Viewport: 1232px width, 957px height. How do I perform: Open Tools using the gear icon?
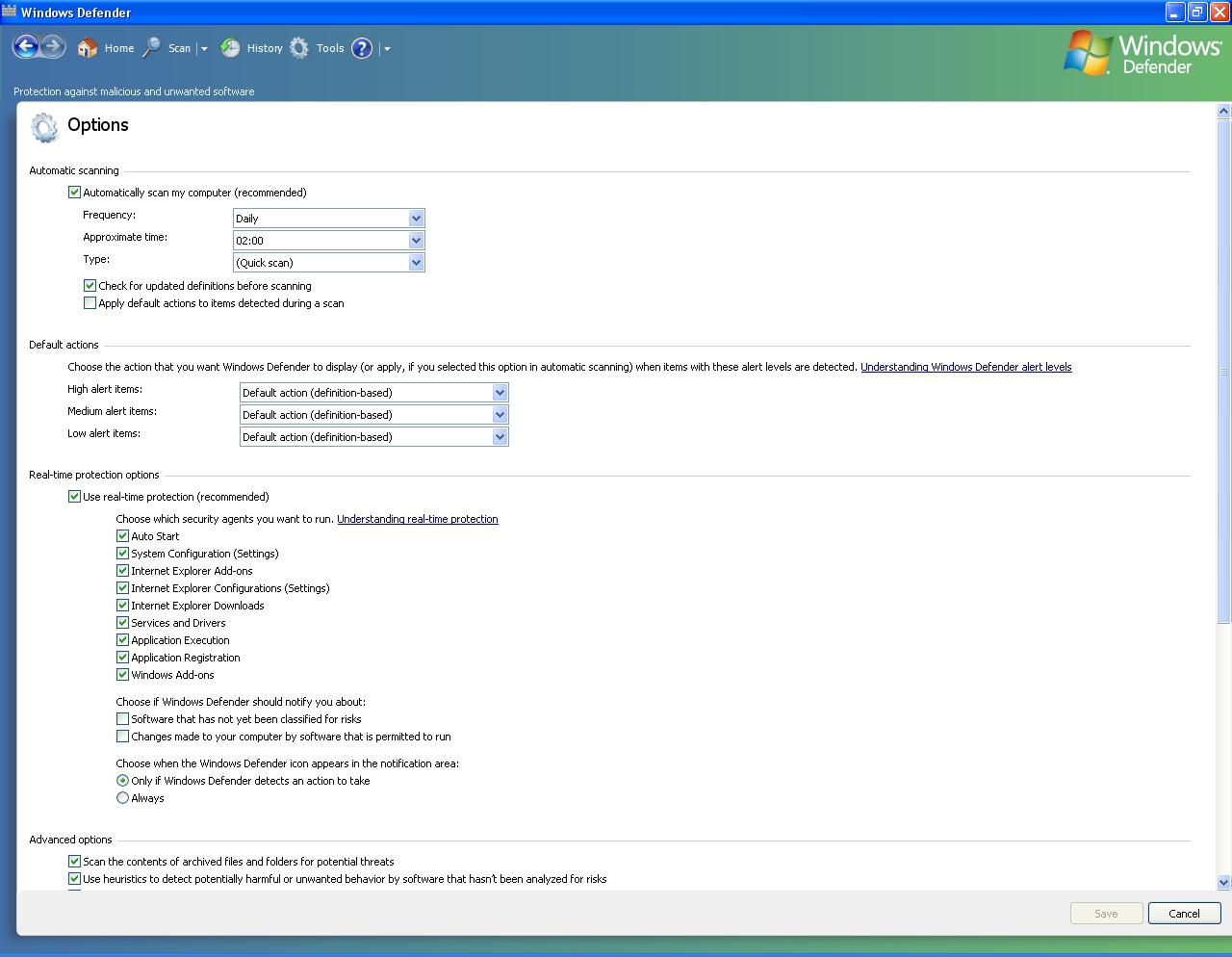point(299,48)
